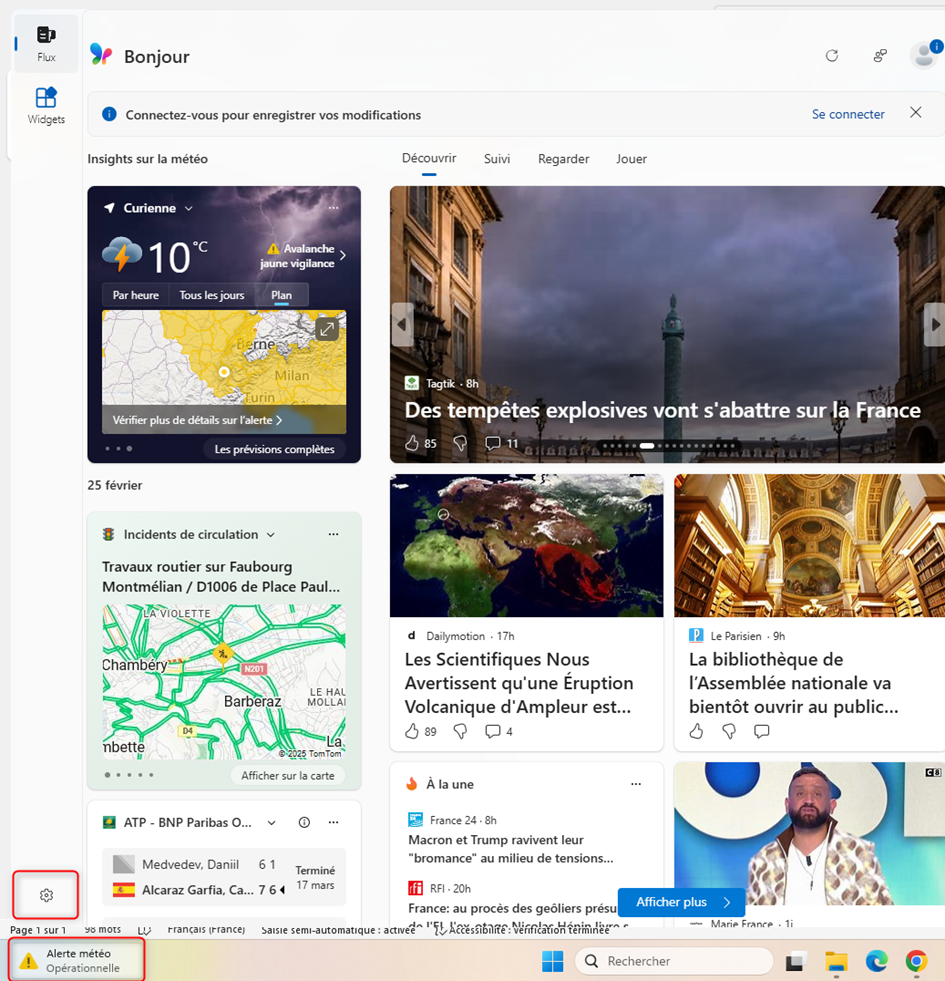Screen dimensions: 945x981
Task: Dislike the volcanic eruption article
Action: click(460, 731)
